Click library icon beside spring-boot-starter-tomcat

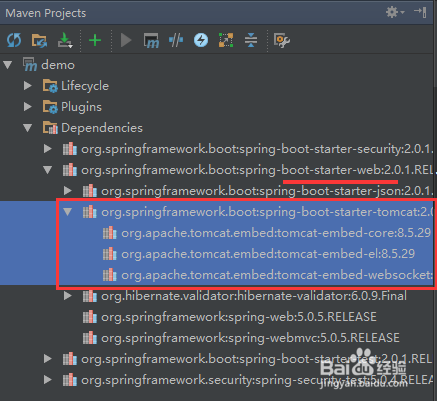(x=90, y=212)
